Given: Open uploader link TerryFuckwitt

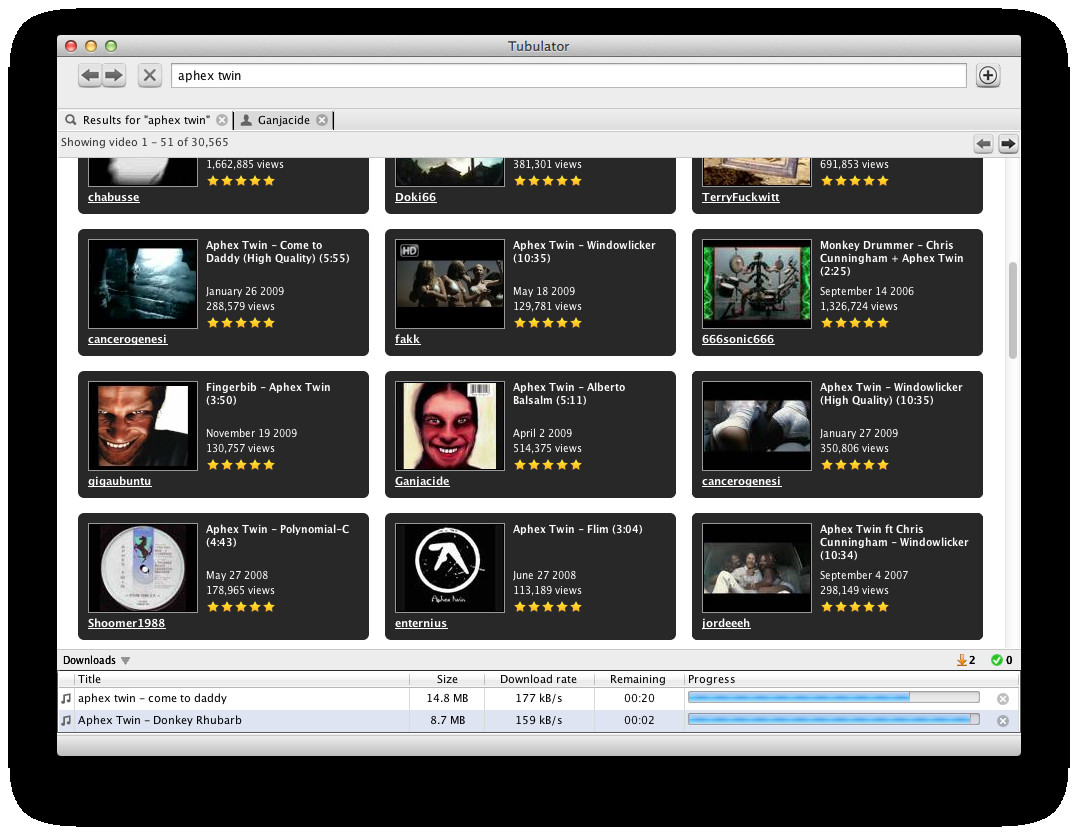Looking at the screenshot, I should 740,197.
